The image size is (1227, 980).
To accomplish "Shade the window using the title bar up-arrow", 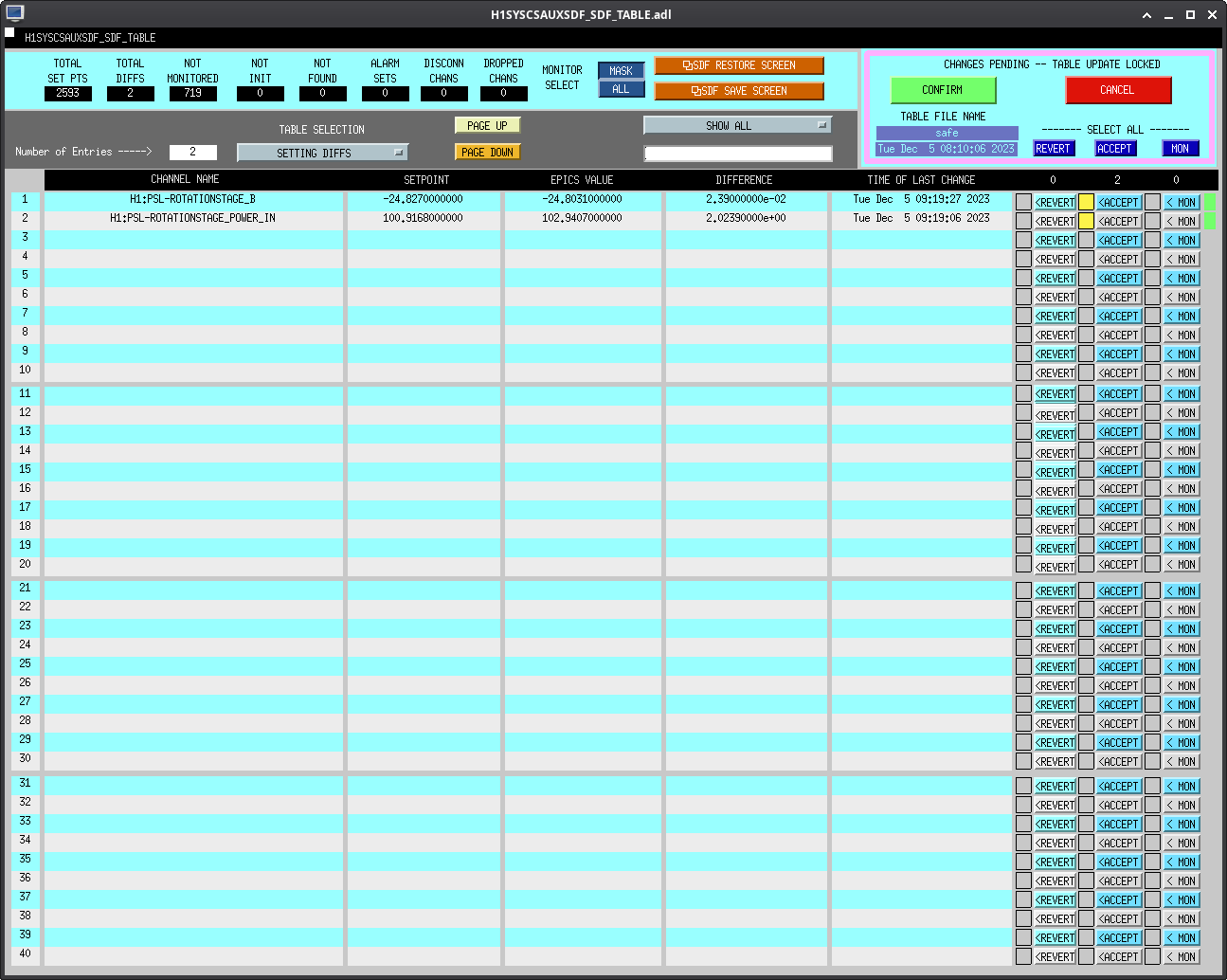I will point(1146,14).
